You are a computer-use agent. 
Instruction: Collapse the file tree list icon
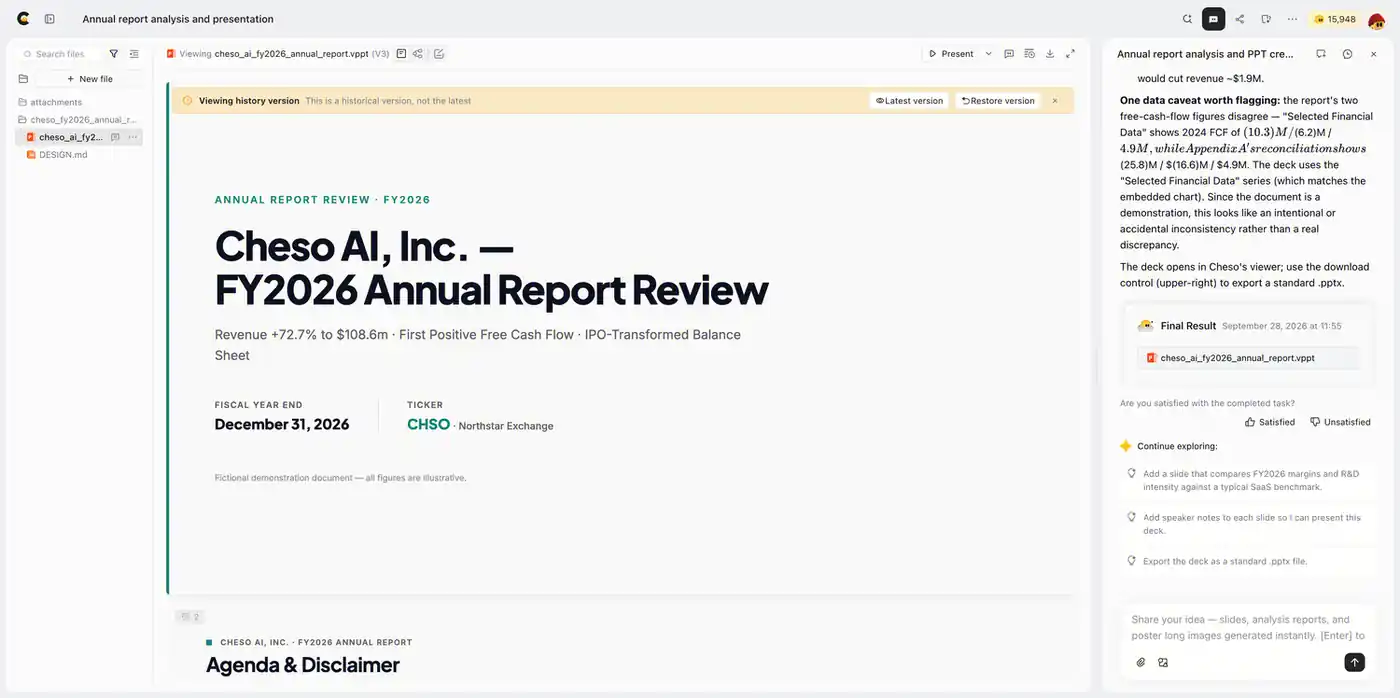click(134, 54)
